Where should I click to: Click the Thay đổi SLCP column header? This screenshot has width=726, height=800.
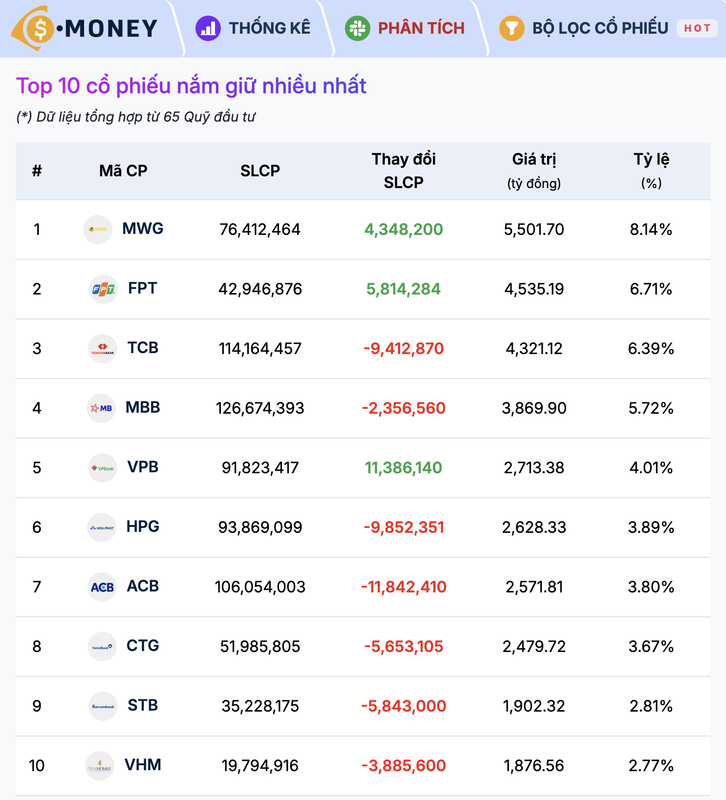pos(404,171)
